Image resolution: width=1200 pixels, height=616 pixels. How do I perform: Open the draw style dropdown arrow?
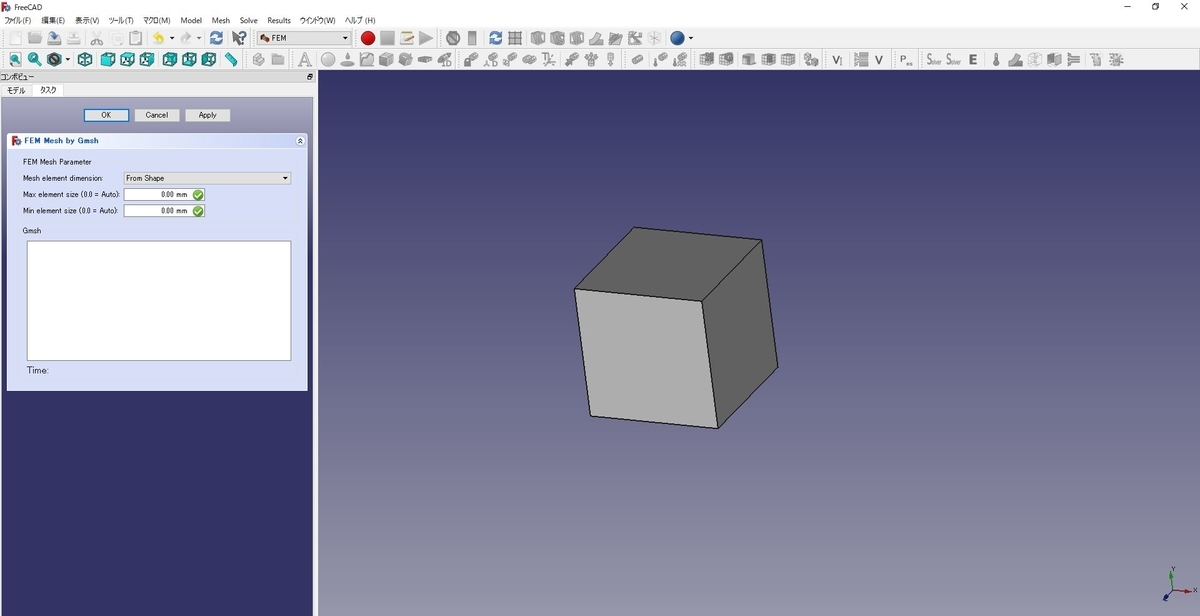pyautogui.click(x=67, y=60)
